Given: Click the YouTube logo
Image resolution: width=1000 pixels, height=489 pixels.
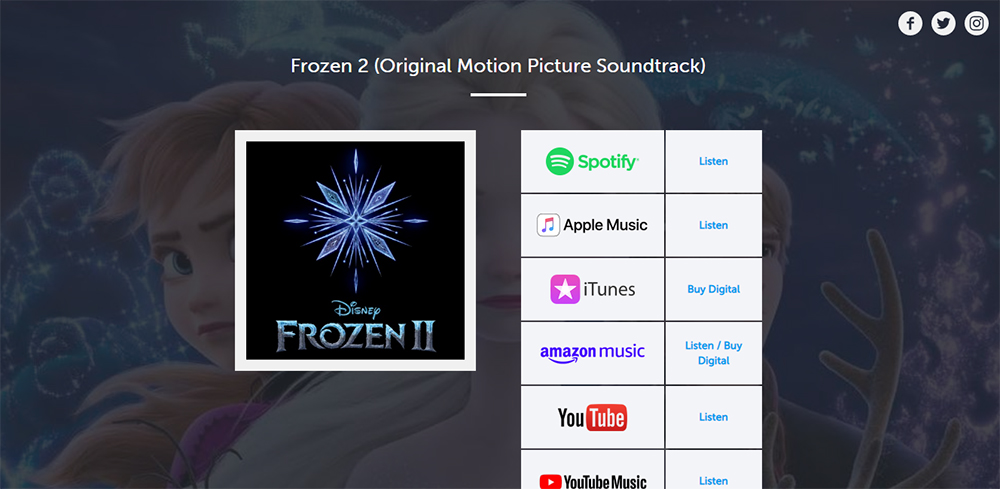Looking at the screenshot, I should pos(592,417).
